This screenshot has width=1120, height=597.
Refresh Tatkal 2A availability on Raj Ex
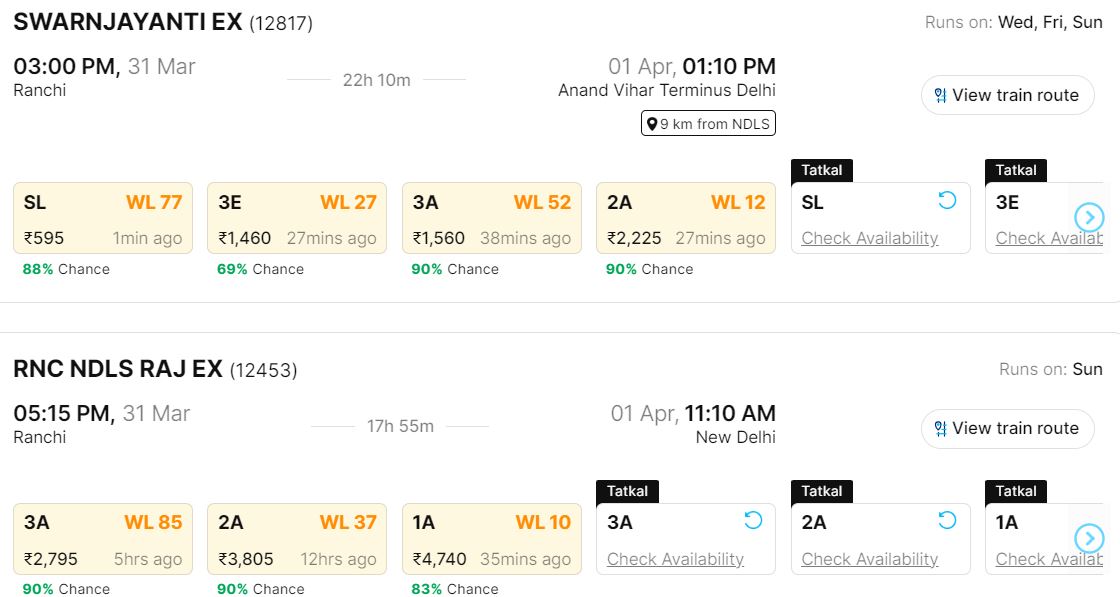pos(947,520)
